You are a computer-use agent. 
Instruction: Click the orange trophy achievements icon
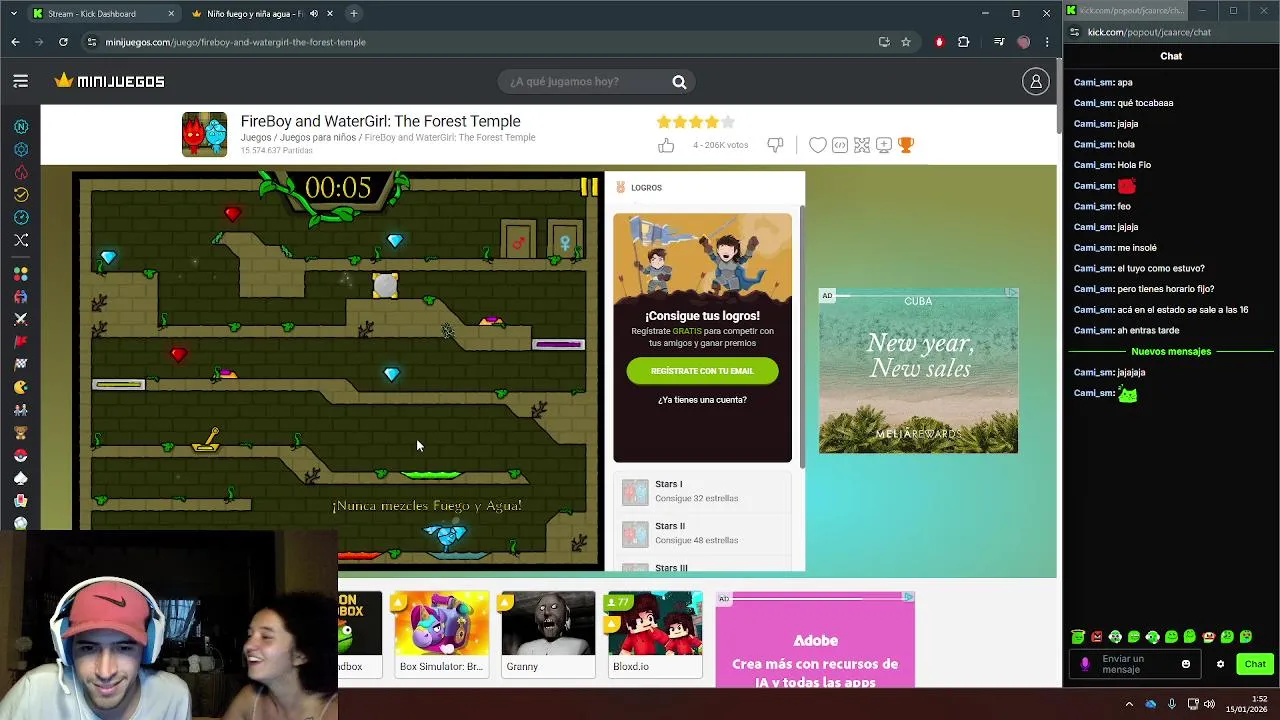pyautogui.click(x=906, y=146)
